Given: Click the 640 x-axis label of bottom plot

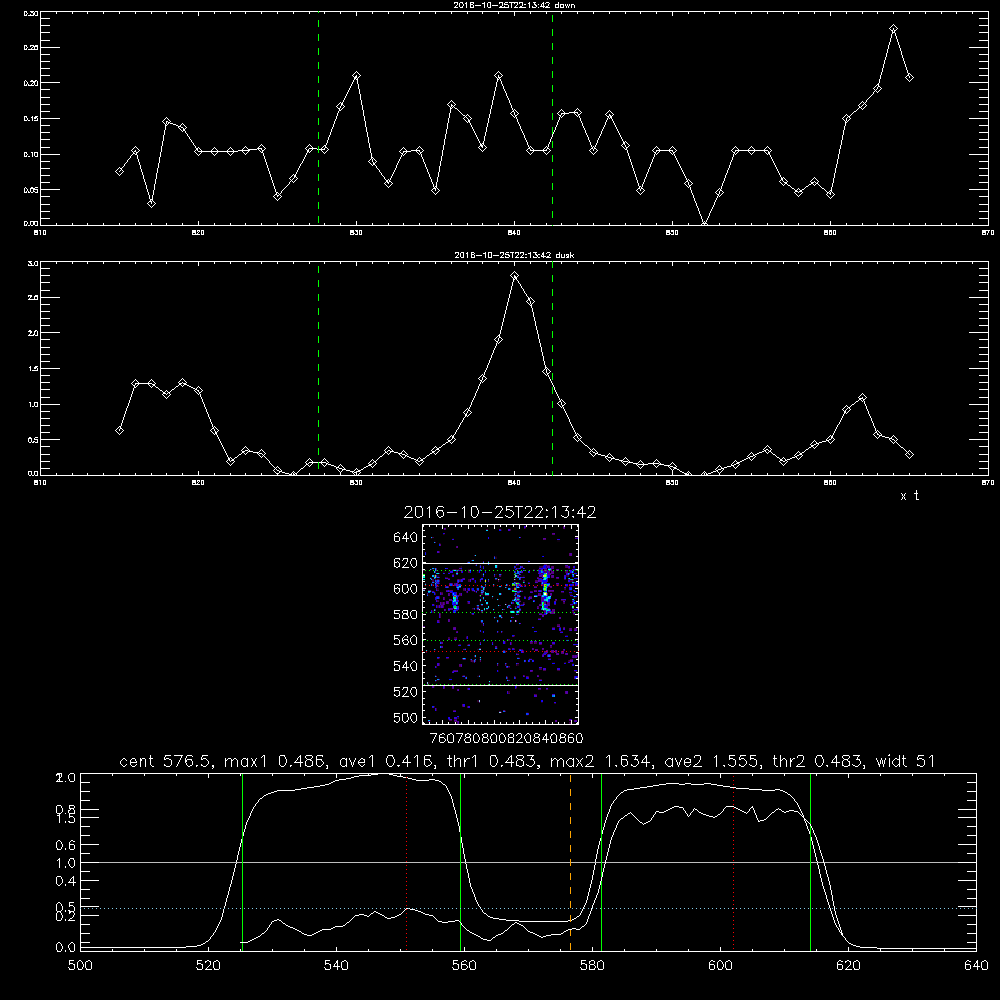Looking at the screenshot, I should pos(976,966).
